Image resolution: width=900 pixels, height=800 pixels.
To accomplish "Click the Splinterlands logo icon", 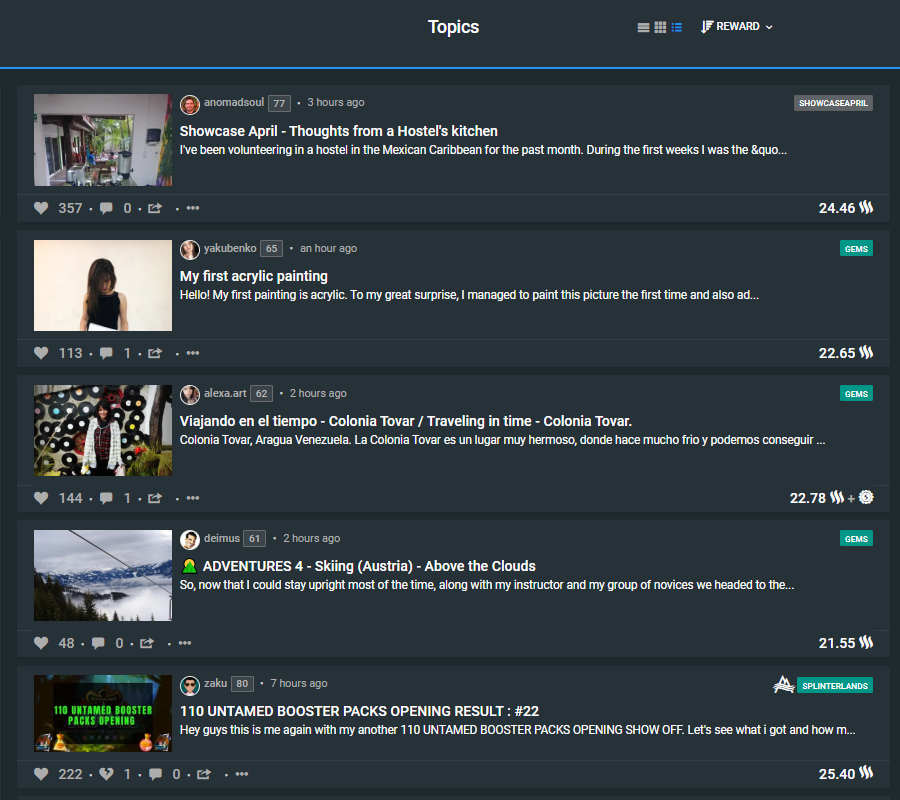I will [784, 685].
